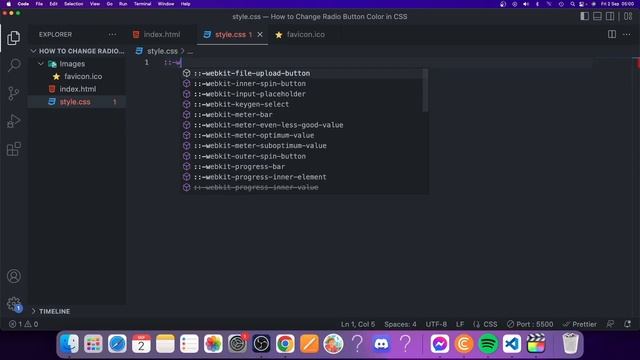Open index.html in the Explorer tree

point(77,89)
